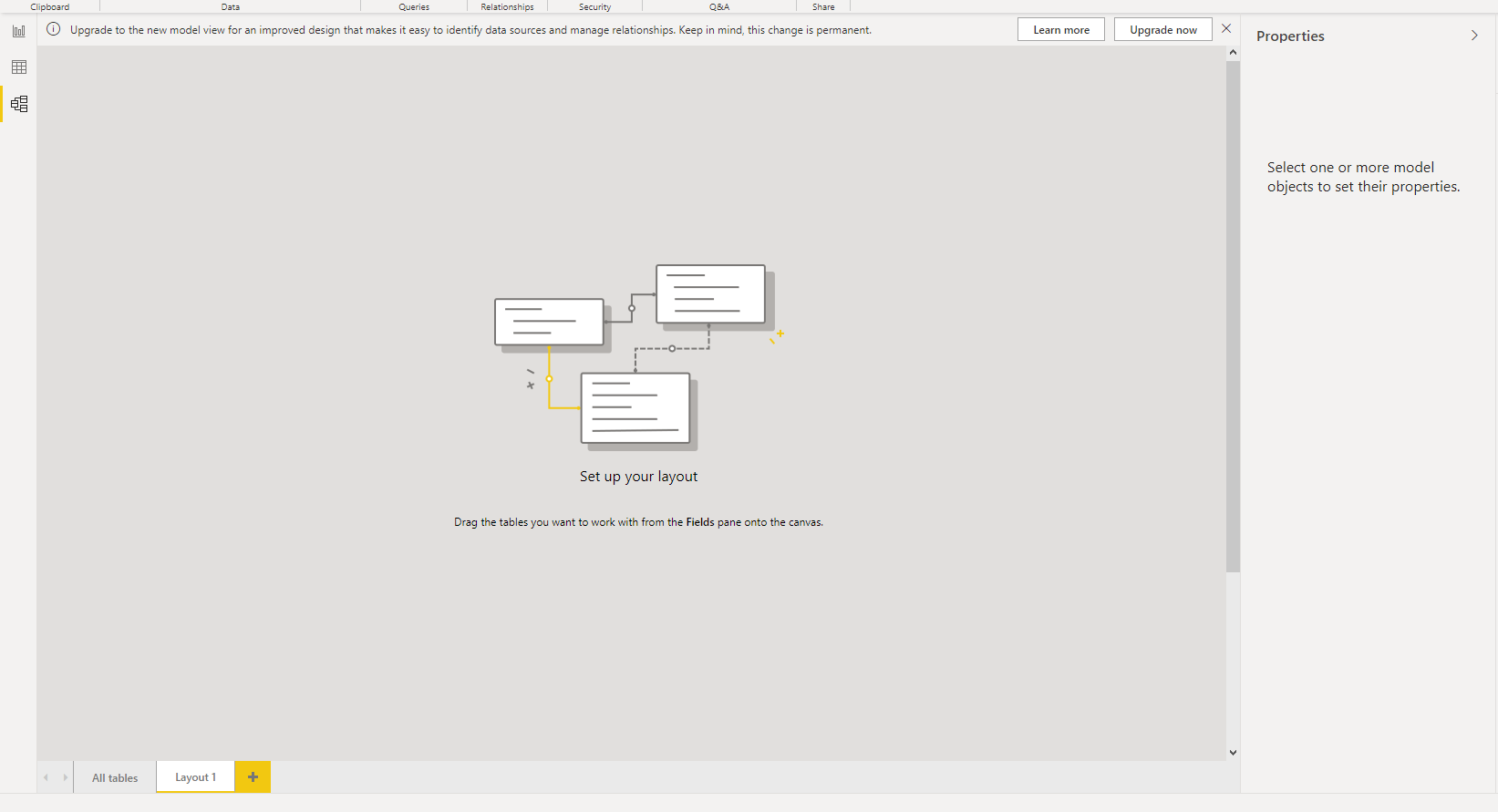This screenshot has height=812, width=1498.
Task: Click the previous layout tab arrow
Action: pyautogui.click(x=46, y=777)
